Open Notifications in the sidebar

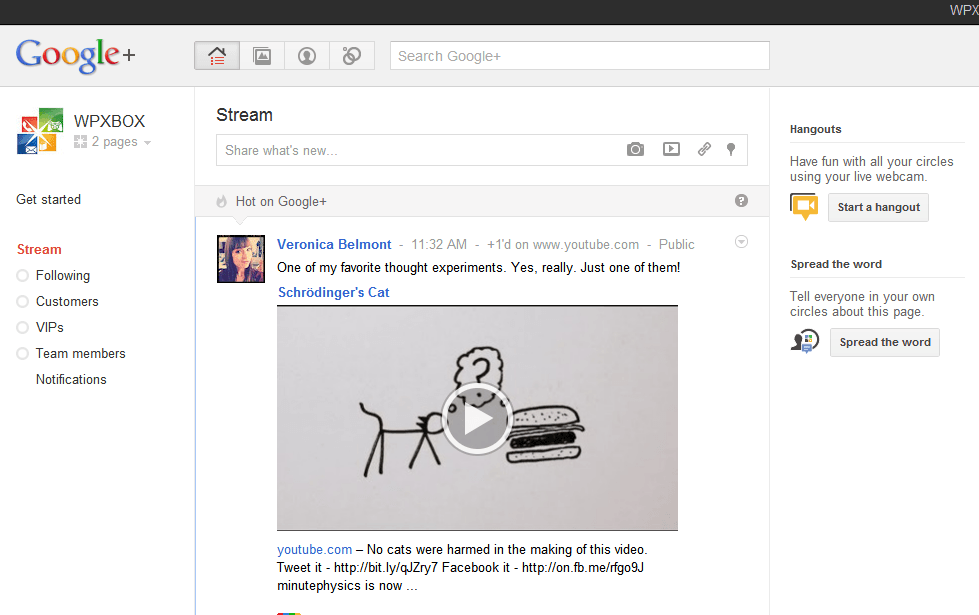pos(71,379)
